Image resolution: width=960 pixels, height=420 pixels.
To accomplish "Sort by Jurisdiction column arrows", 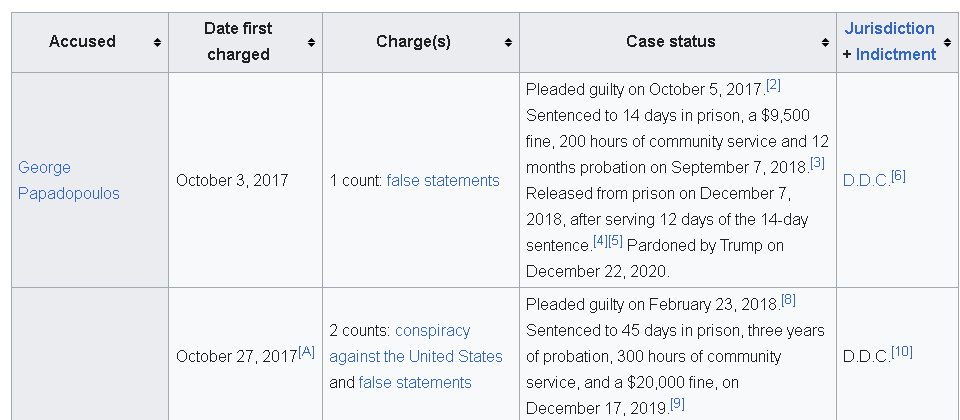I will (x=948, y=42).
